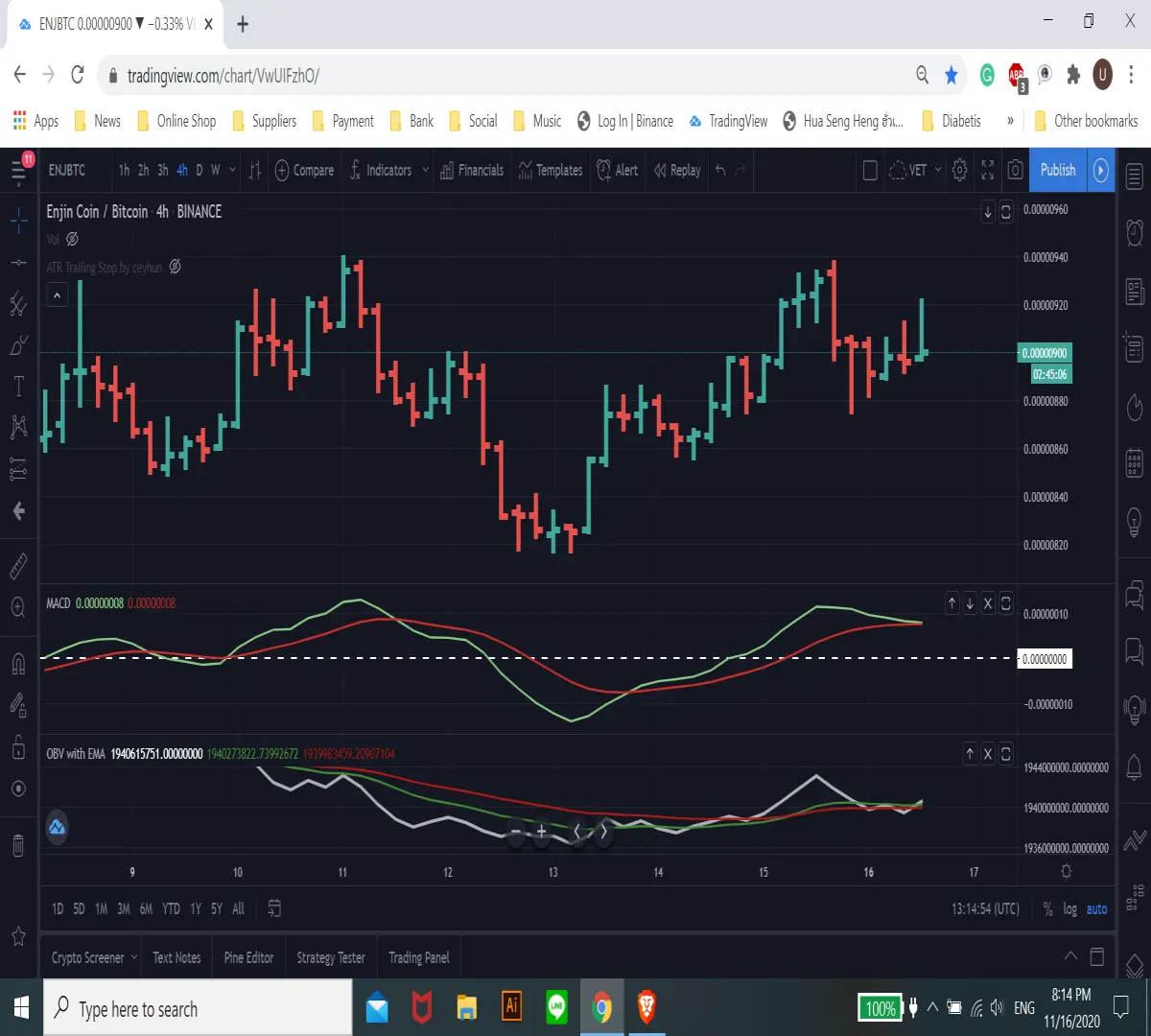Open the Pine Editor tab
The width and height of the screenshot is (1151, 1036).
[248, 957]
